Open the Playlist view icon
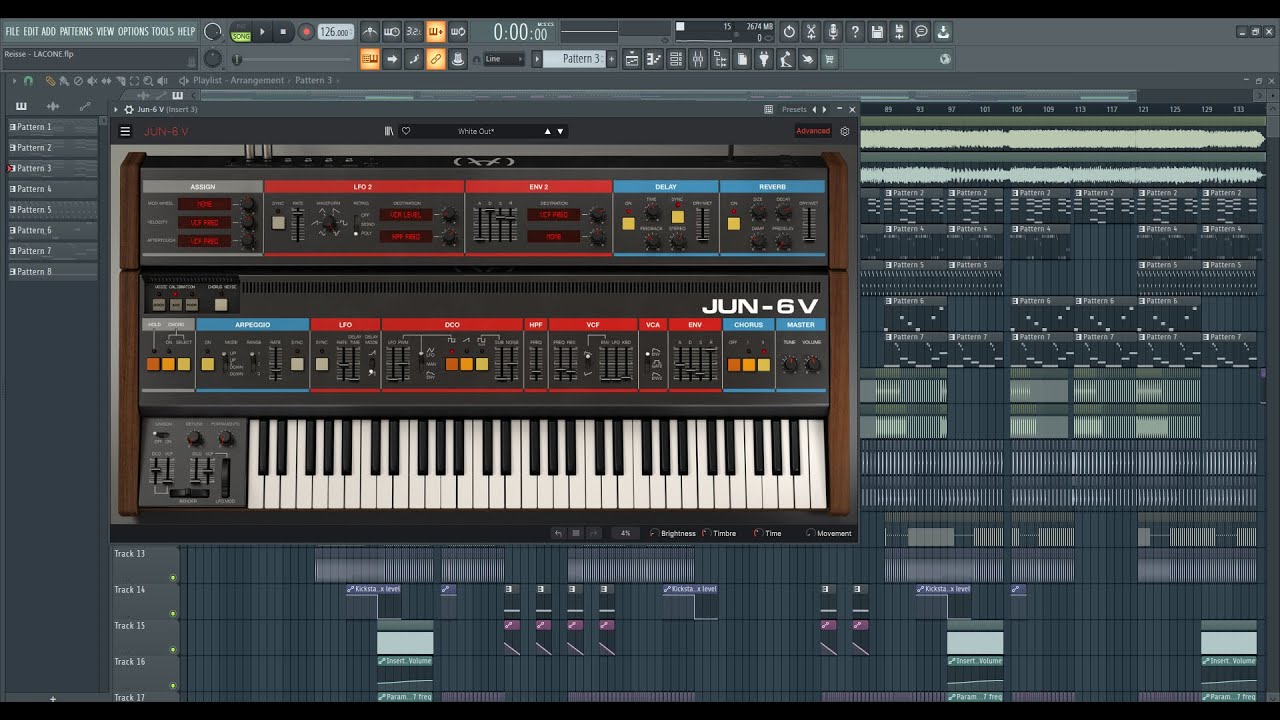This screenshot has height=720, width=1280. (x=632, y=59)
